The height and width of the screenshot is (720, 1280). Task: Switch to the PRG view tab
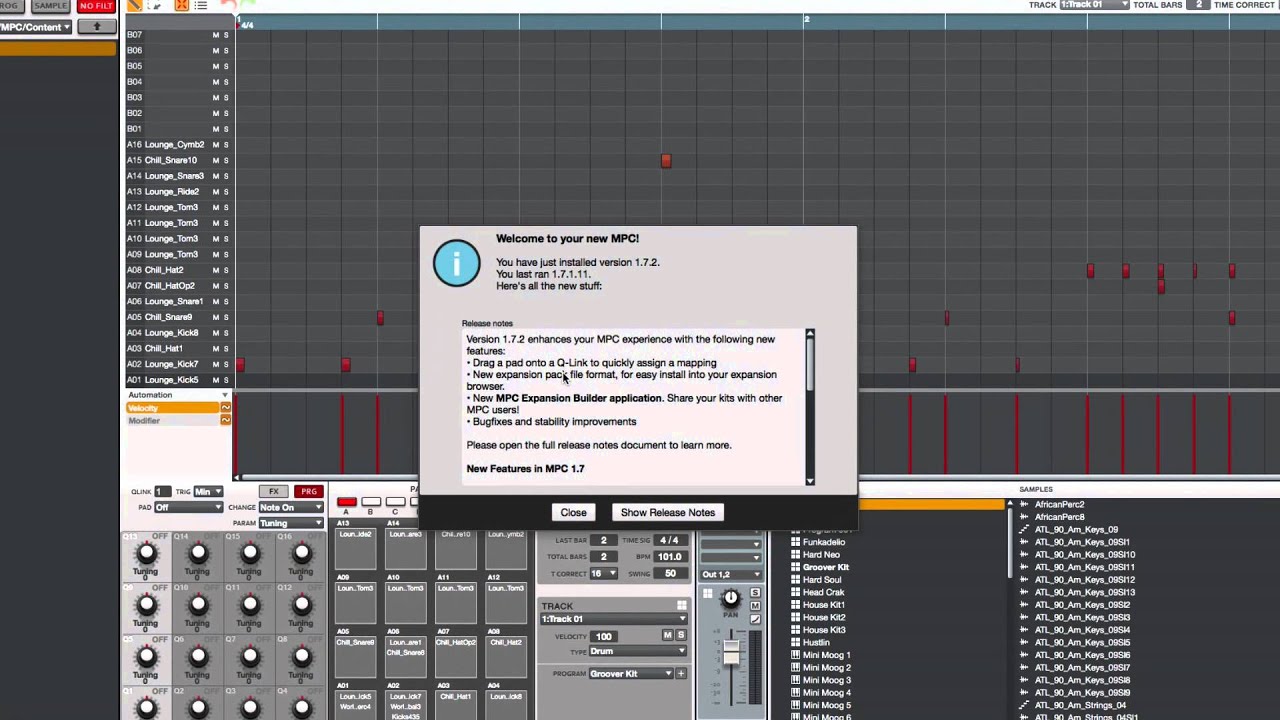[309, 492]
